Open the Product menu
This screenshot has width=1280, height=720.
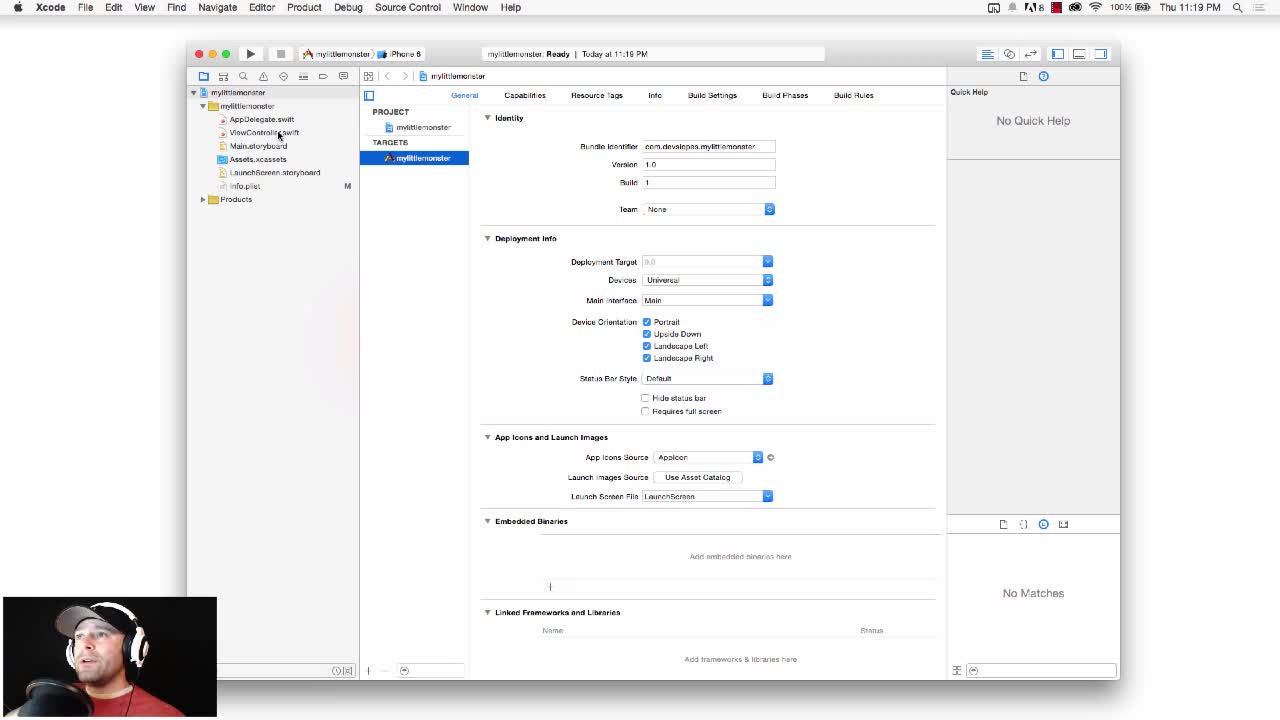point(304,7)
